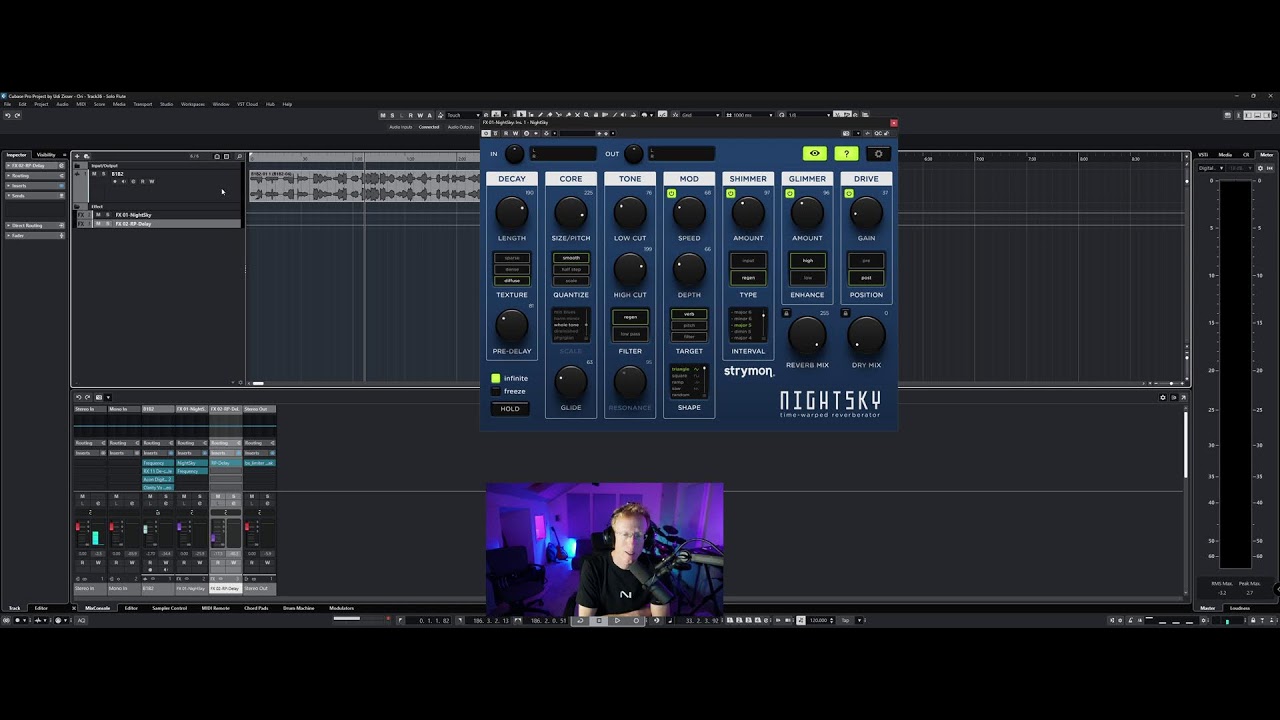Click the transport Stop button
This screenshot has height=720, width=1280.
coord(599,620)
